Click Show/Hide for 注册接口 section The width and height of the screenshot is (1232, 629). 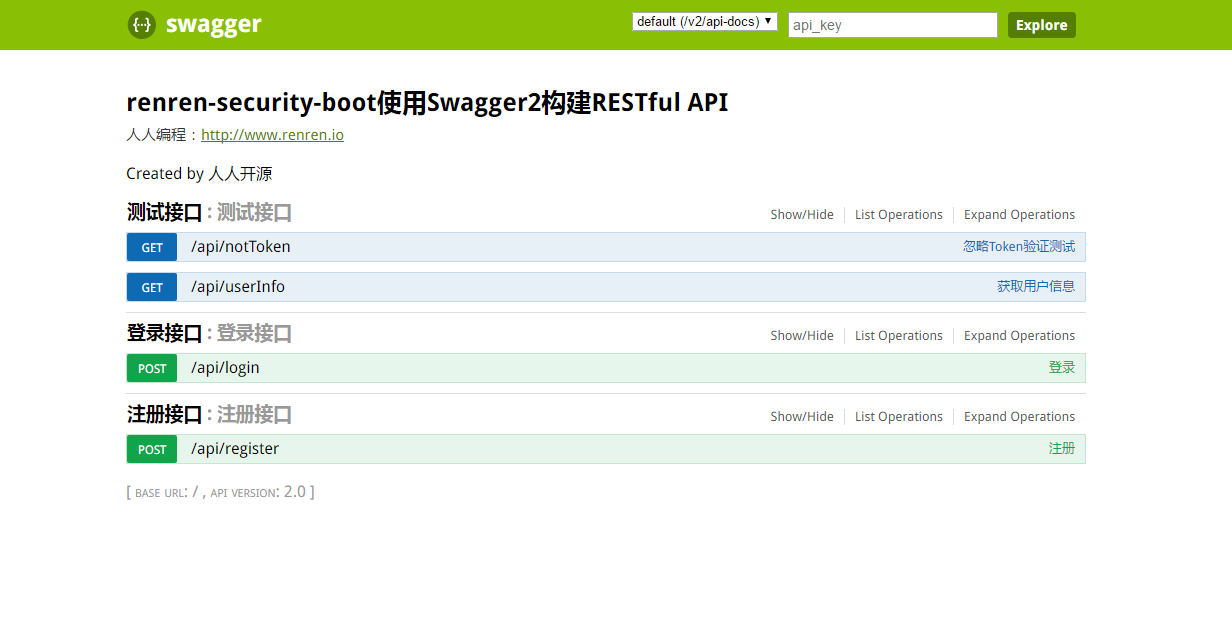[x=802, y=417]
